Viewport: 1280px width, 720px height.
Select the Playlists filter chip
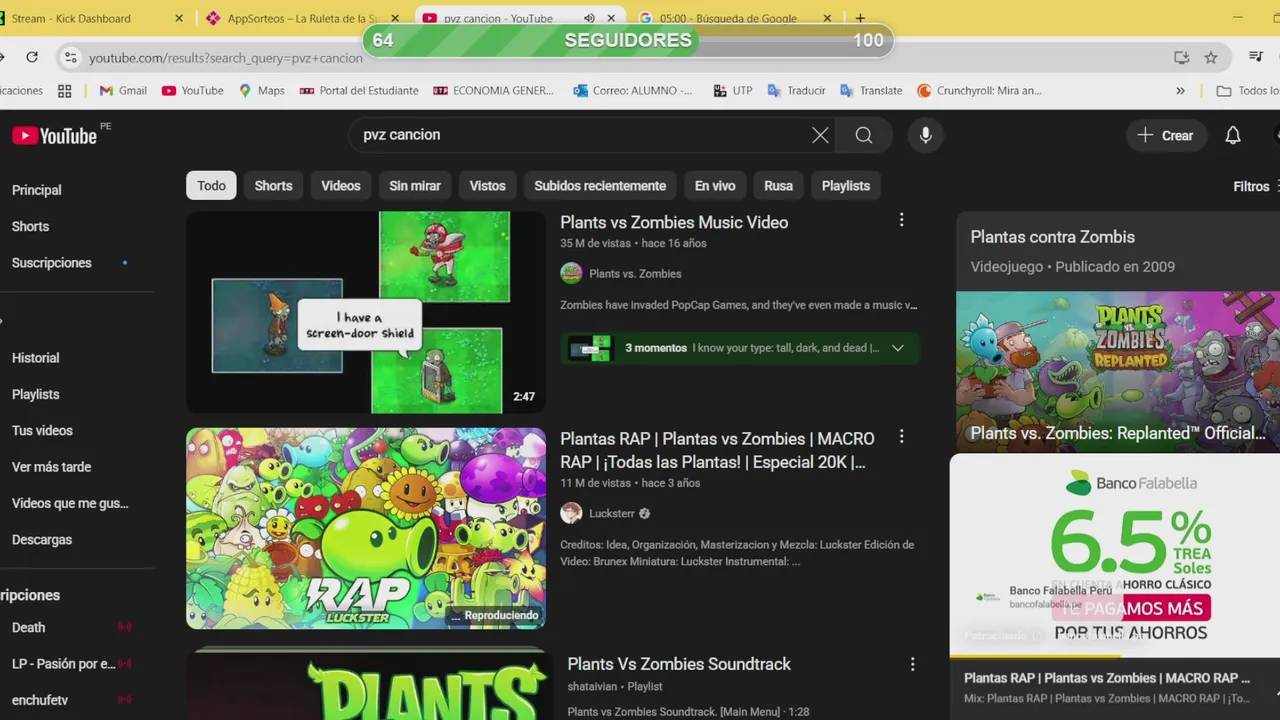pos(846,186)
